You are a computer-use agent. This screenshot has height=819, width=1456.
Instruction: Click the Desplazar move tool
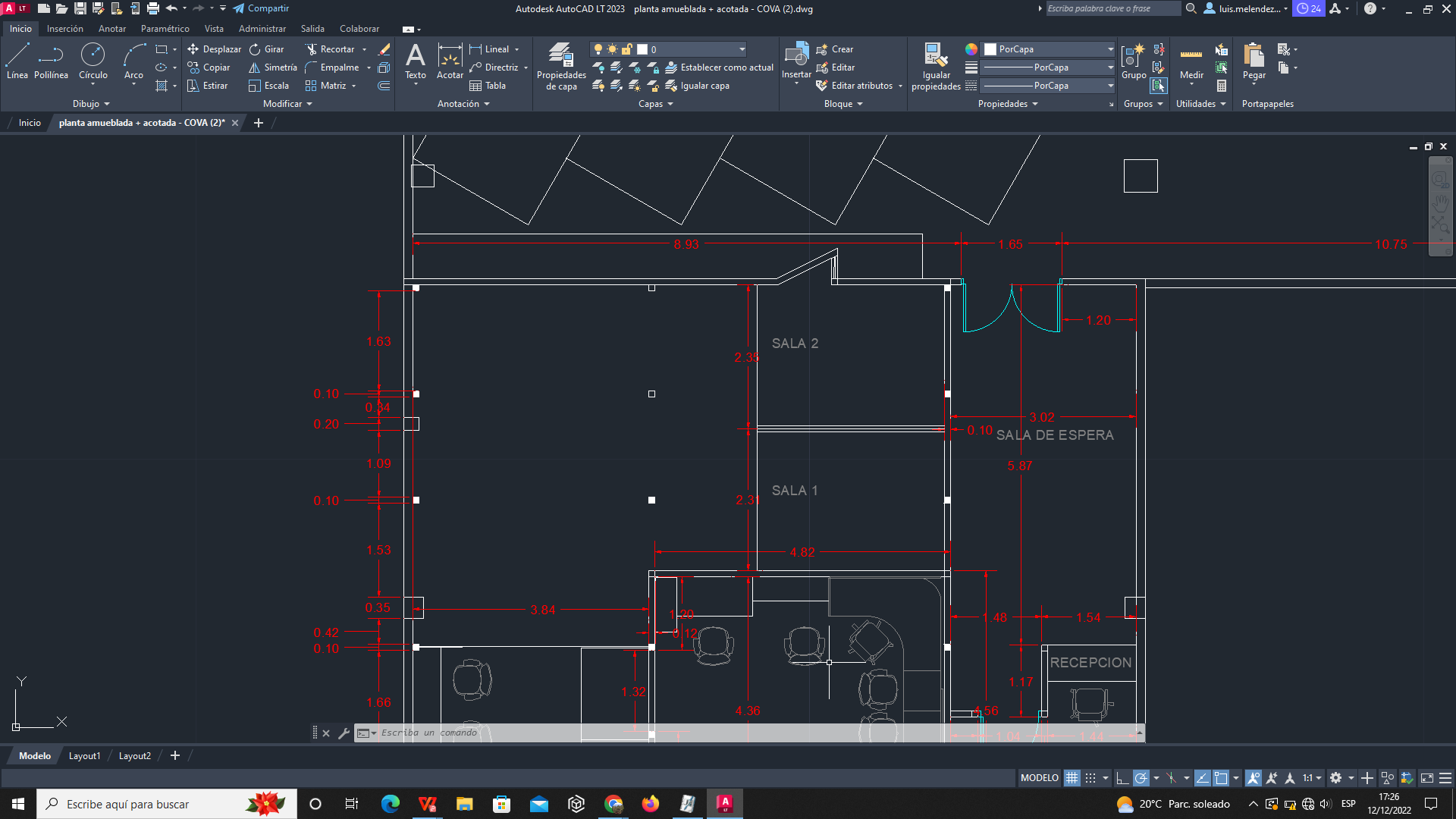(214, 49)
